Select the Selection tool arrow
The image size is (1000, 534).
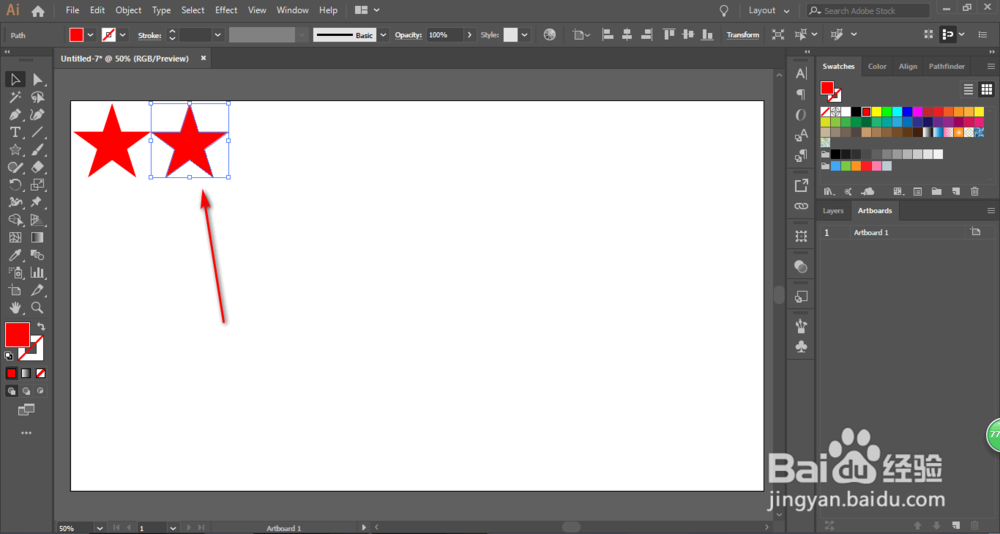click(15, 79)
